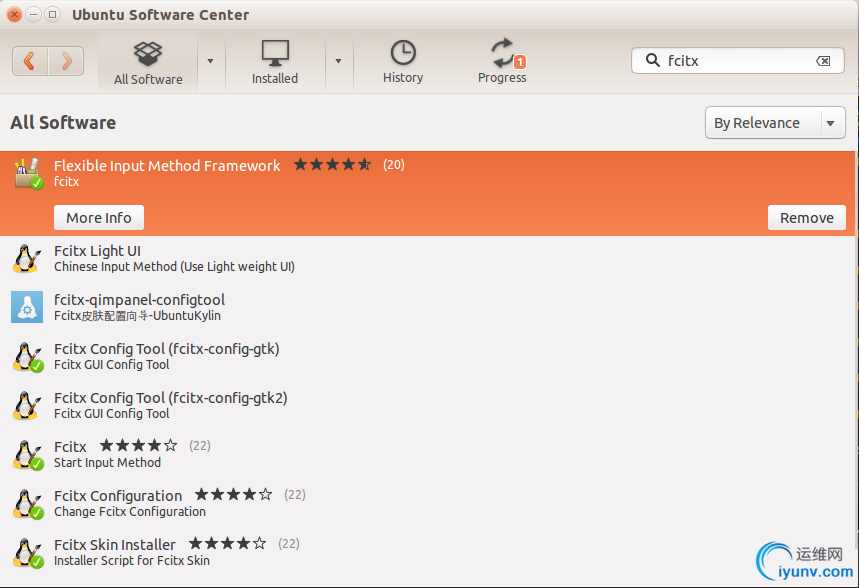Click the Fcitx Configuration penguin icon
Image resolution: width=859 pixels, height=588 pixels.
pos(27,504)
